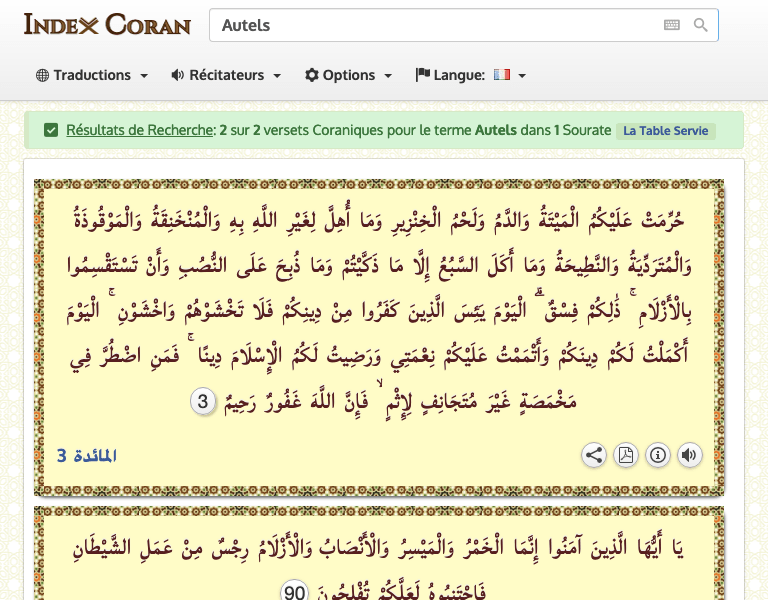Select the La Table Servie sourate tag

coord(665,131)
